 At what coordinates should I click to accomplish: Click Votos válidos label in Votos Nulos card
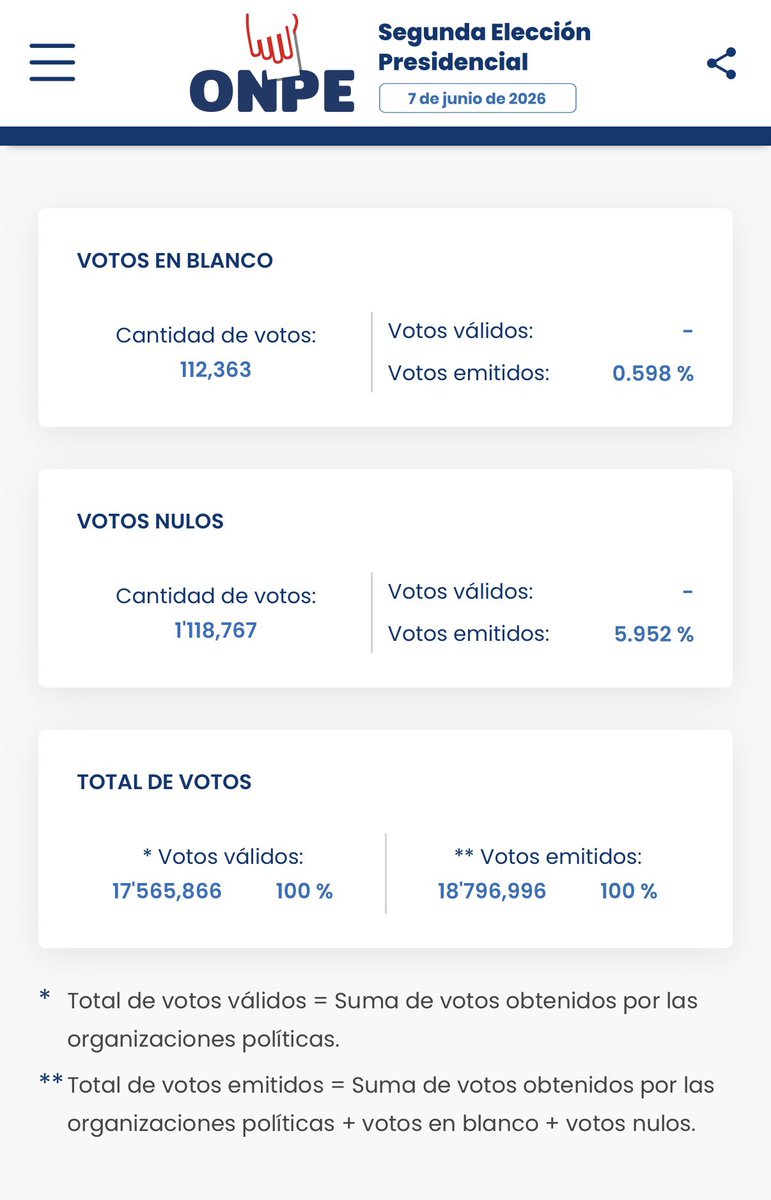(x=460, y=591)
